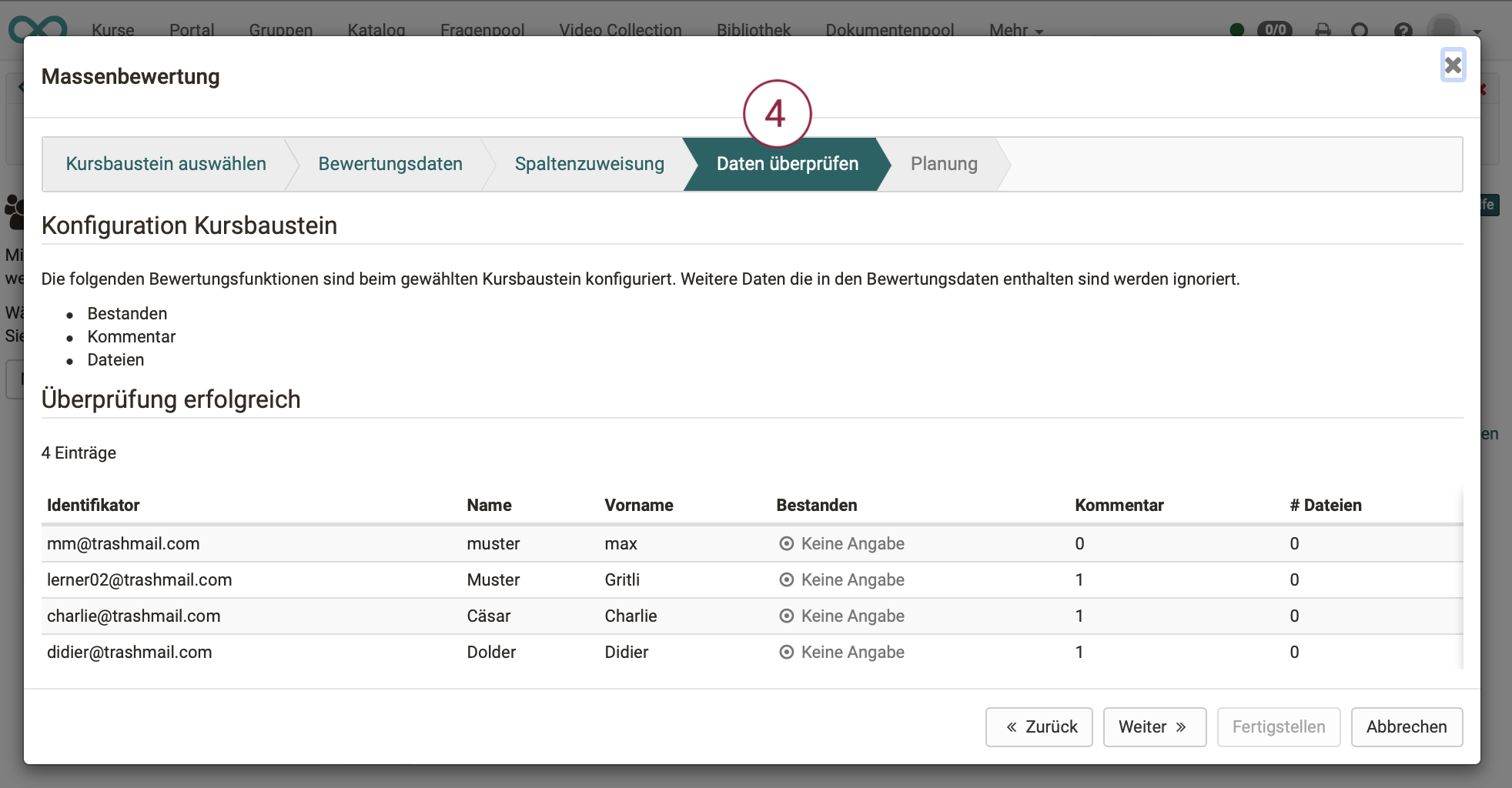The width and height of the screenshot is (1512, 788).
Task: Click the first name cell 'Gritli'
Action: click(622, 580)
